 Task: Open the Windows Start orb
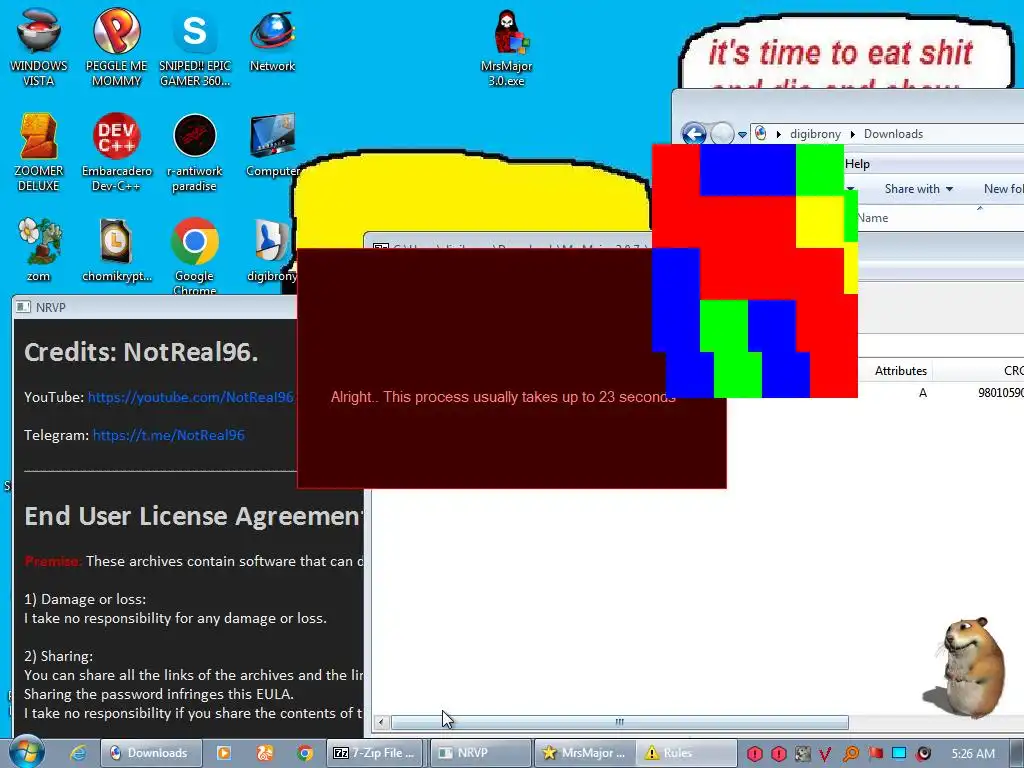click(x=26, y=752)
